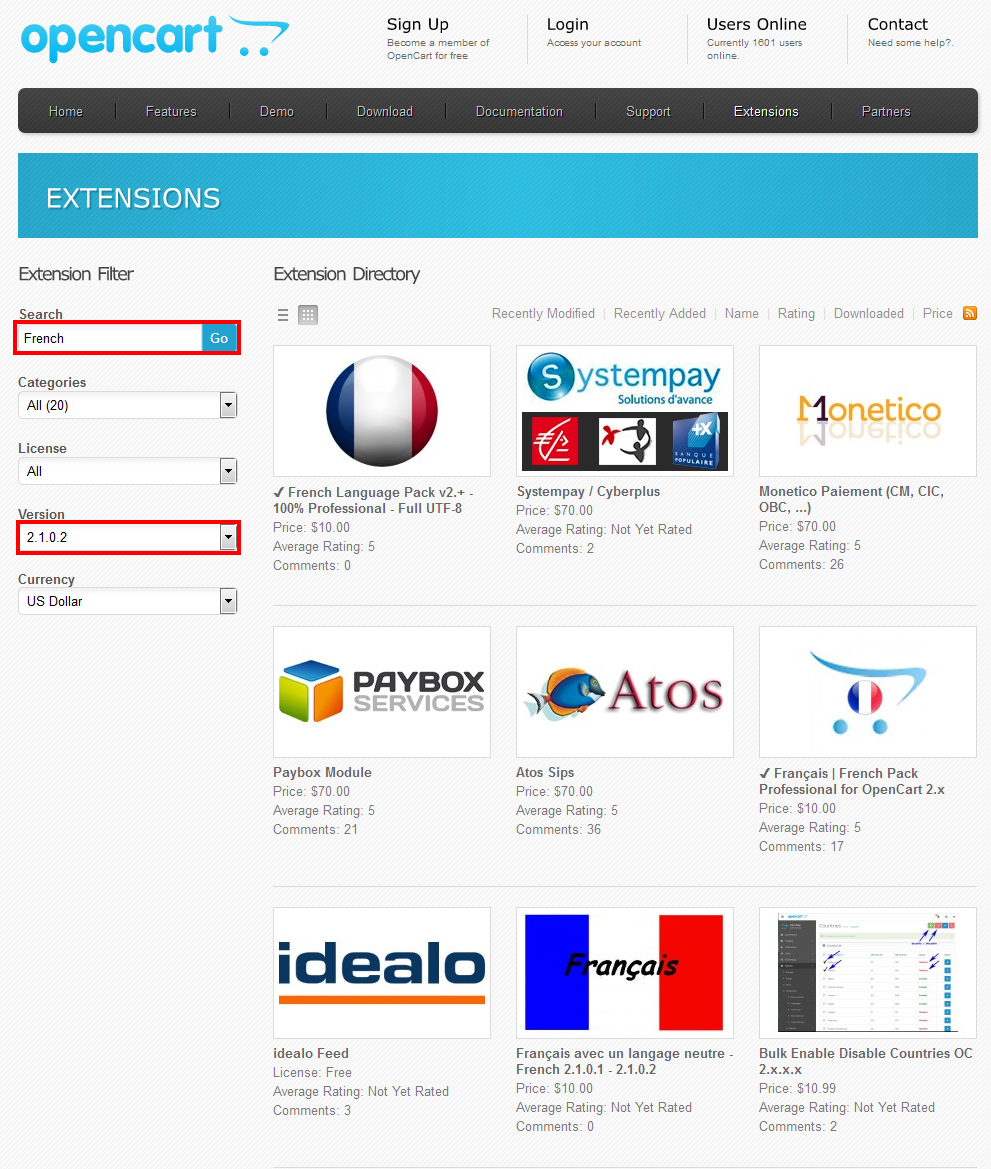Open the Features menu item

click(x=171, y=111)
